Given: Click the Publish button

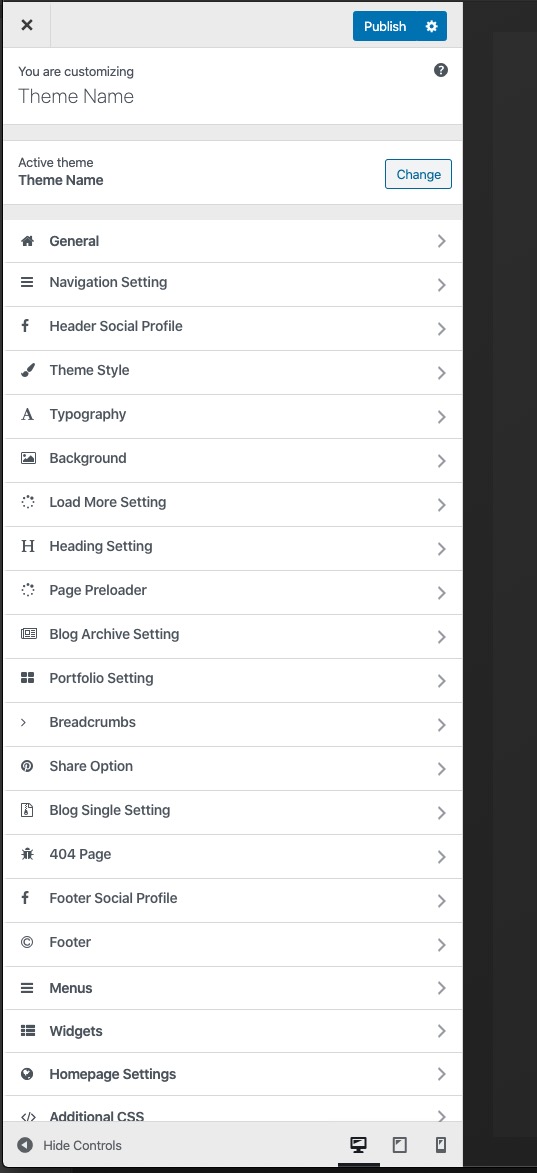Looking at the screenshot, I should [385, 26].
